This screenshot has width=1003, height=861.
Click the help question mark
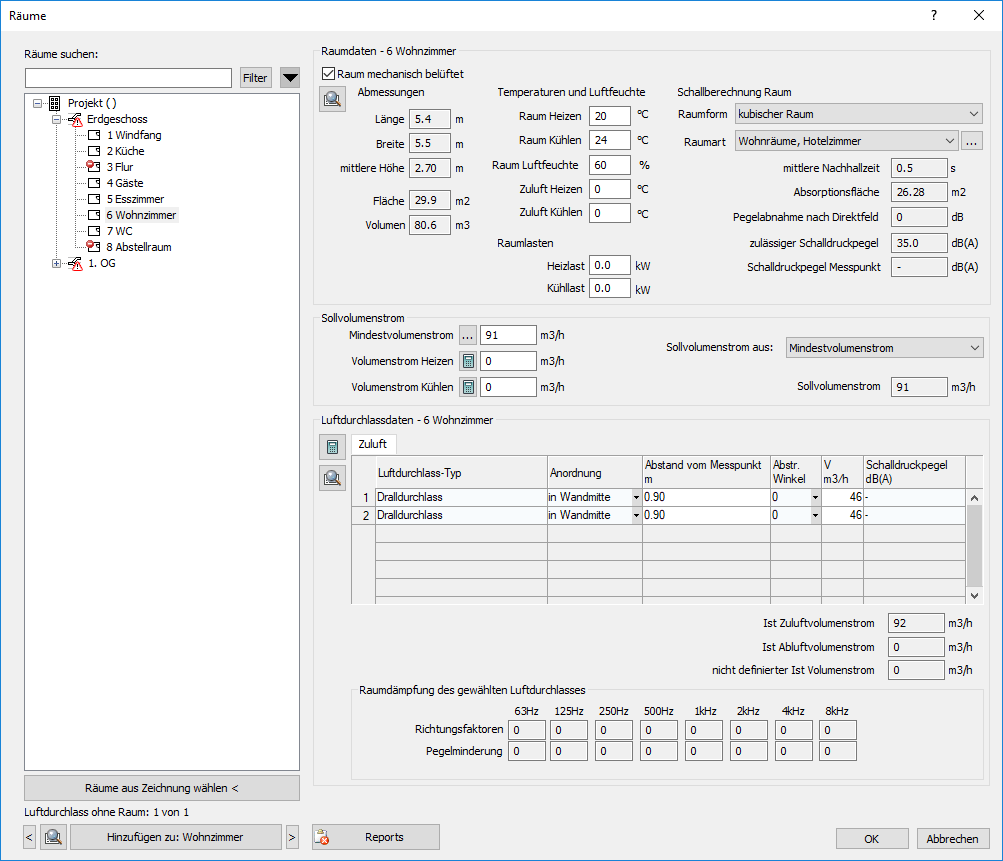point(934,15)
